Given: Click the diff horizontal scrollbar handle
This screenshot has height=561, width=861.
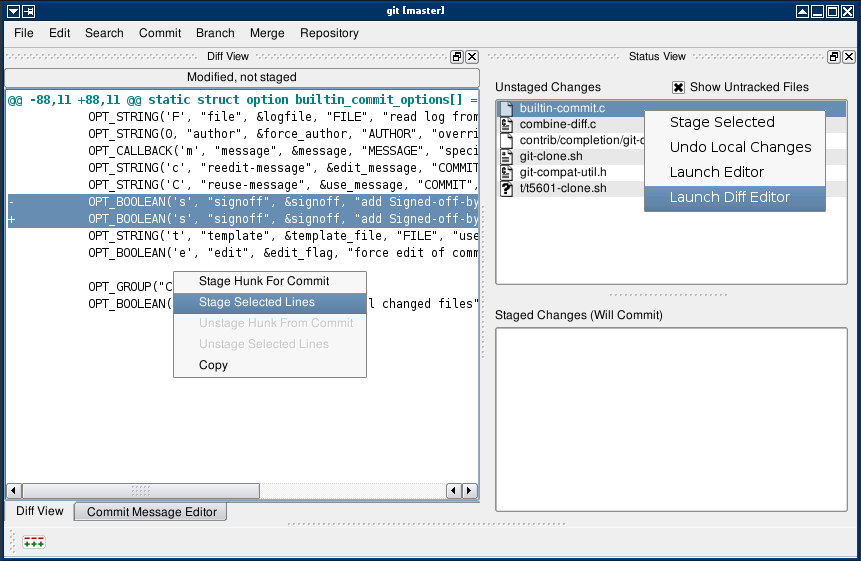Looking at the screenshot, I should [141, 490].
